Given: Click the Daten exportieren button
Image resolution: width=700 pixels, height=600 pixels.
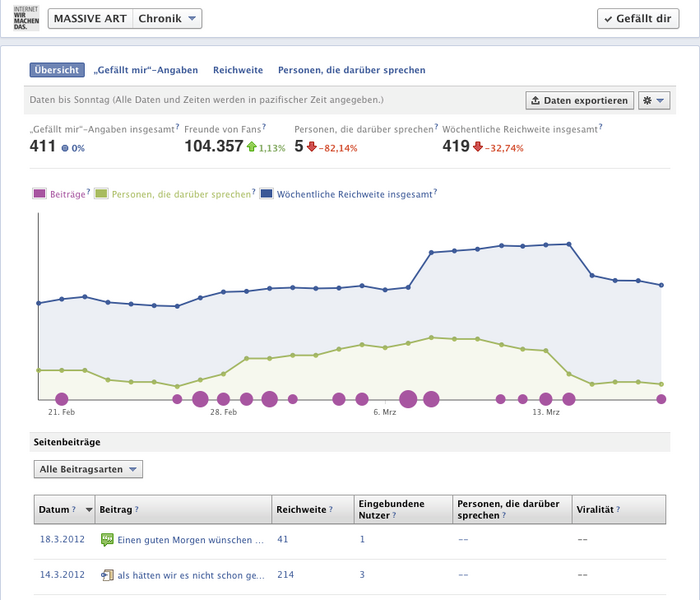Looking at the screenshot, I should coord(579,101).
